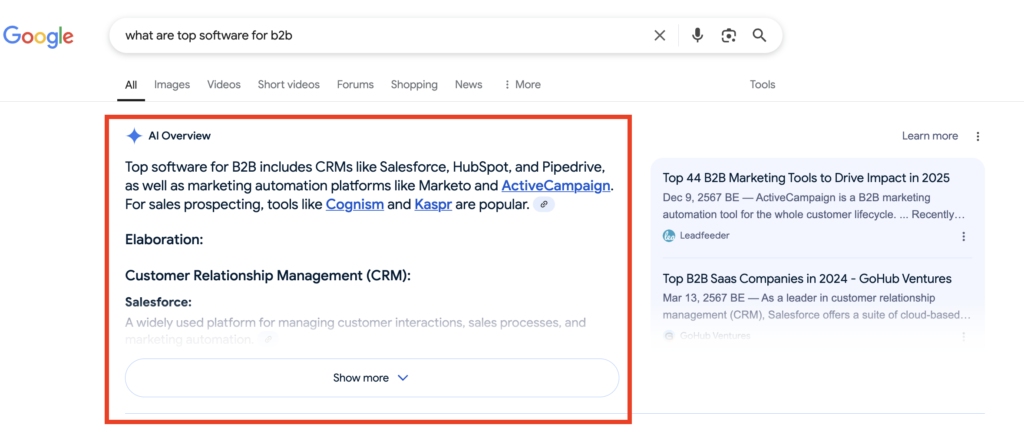The height and width of the screenshot is (445, 1024).
Task: Click the Customer Relationship Management (CRM) heading
Action: (x=268, y=276)
